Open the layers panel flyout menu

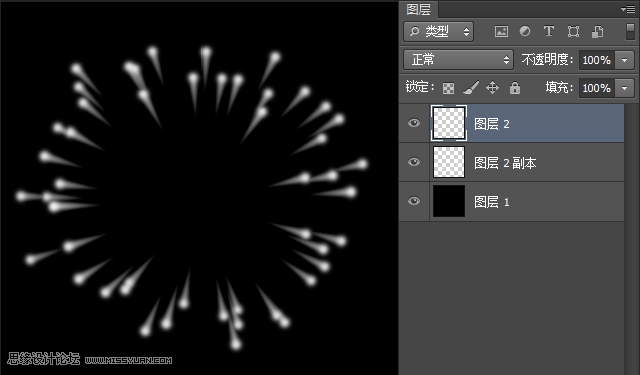point(628,9)
